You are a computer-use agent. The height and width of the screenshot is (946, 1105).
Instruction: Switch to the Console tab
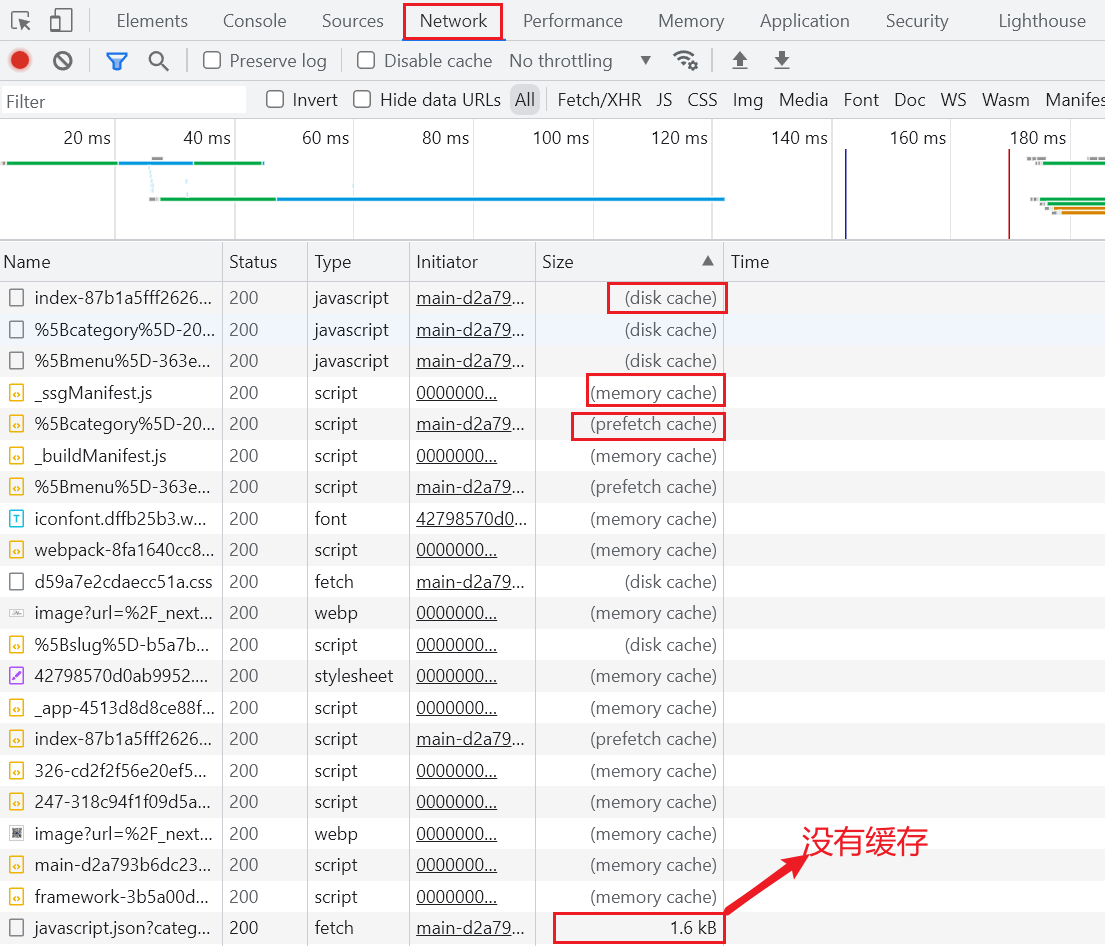click(254, 21)
